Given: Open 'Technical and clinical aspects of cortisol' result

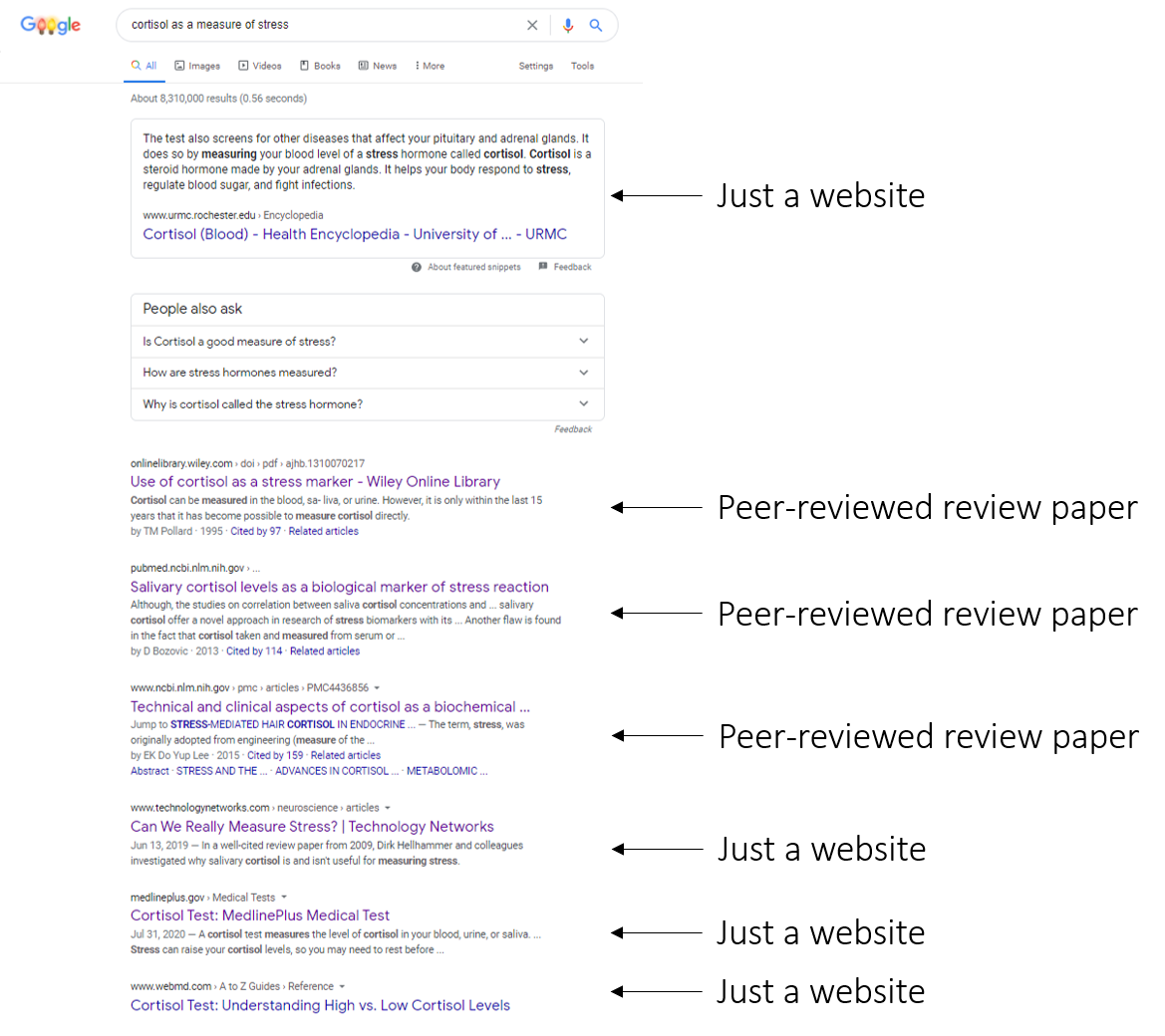Looking at the screenshot, I should 330,707.
